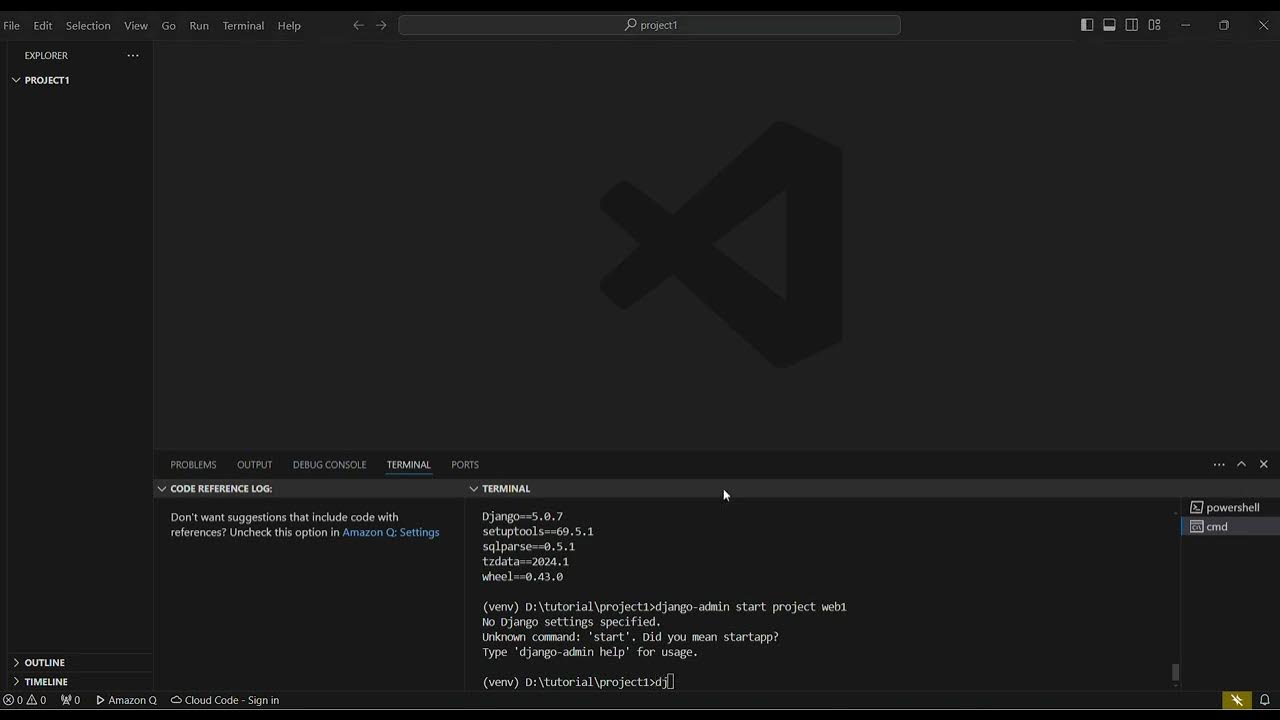Restore down the VS Code window

(x=1224, y=25)
